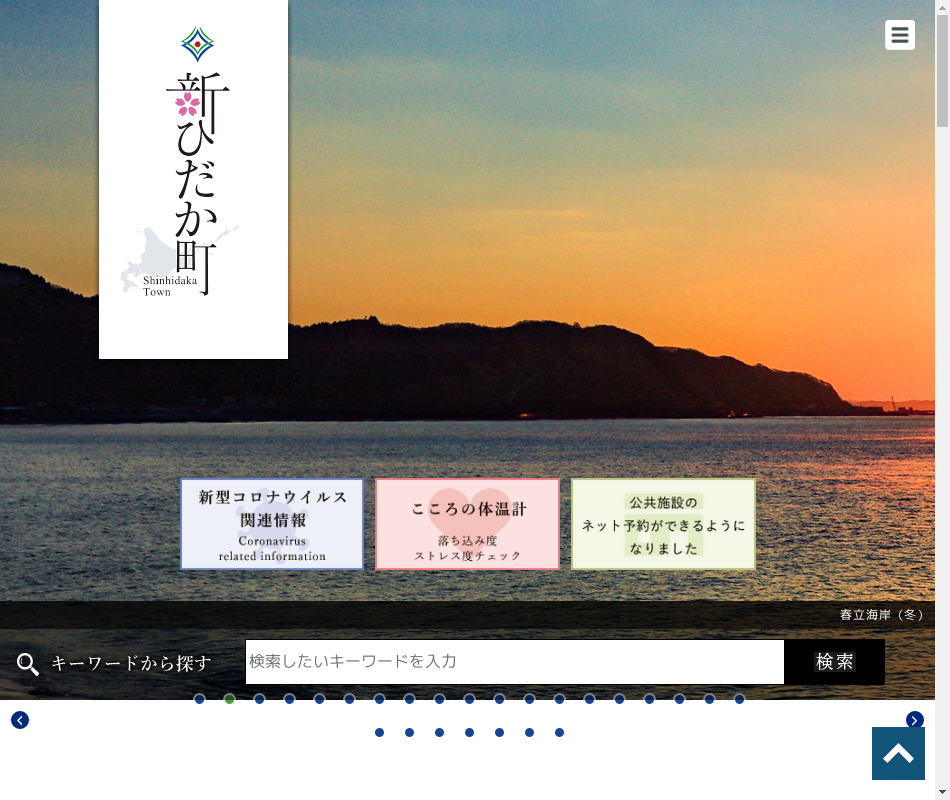Select the green active slideshow dot

pyautogui.click(x=230, y=699)
